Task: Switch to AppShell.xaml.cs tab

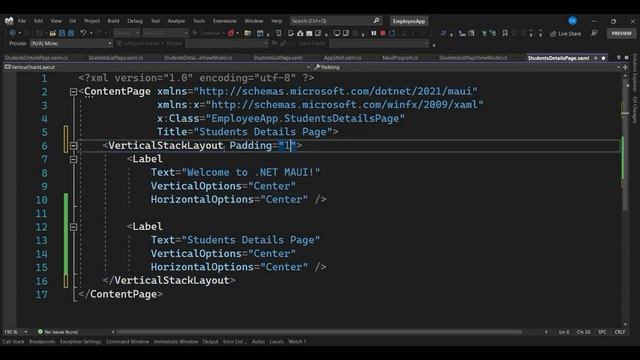Action: 342,58
